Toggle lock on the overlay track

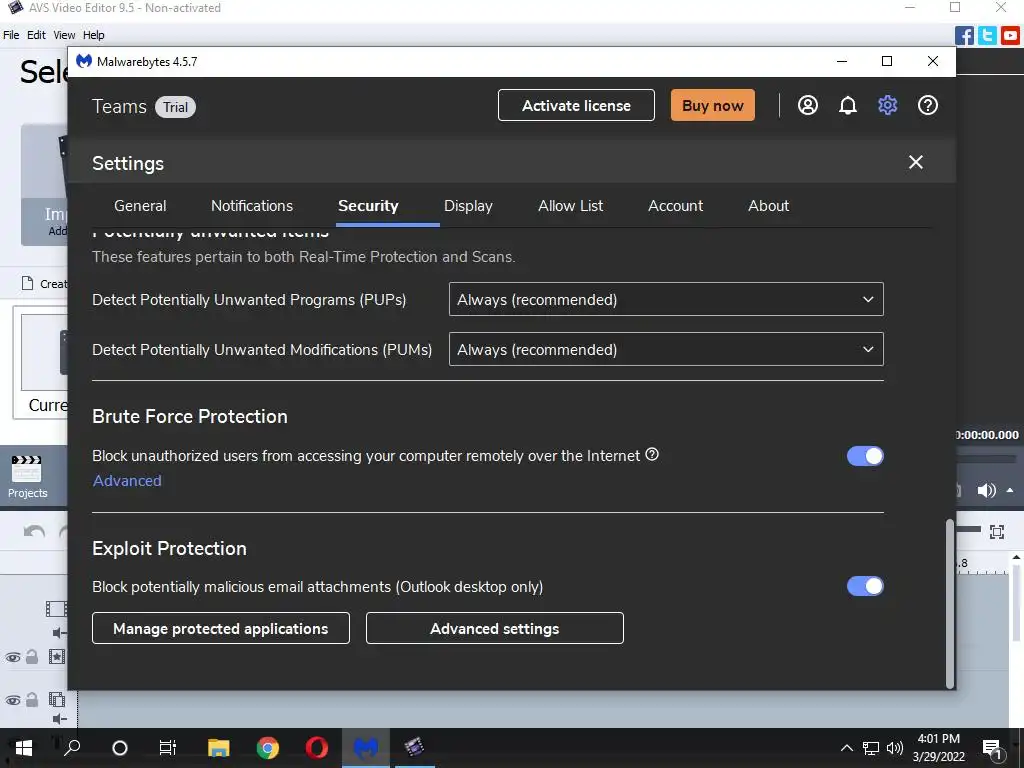tap(32, 699)
